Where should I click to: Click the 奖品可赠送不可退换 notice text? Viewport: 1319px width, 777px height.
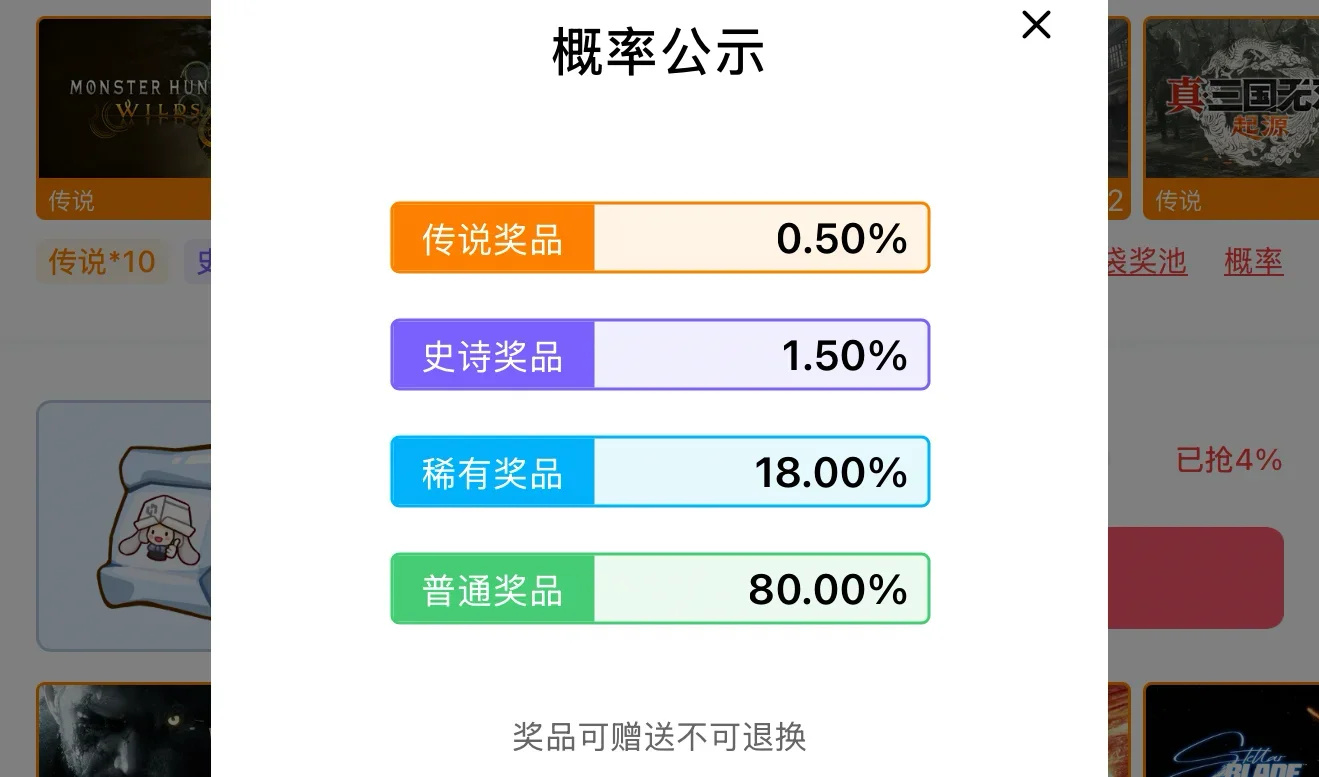[x=659, y=737]
